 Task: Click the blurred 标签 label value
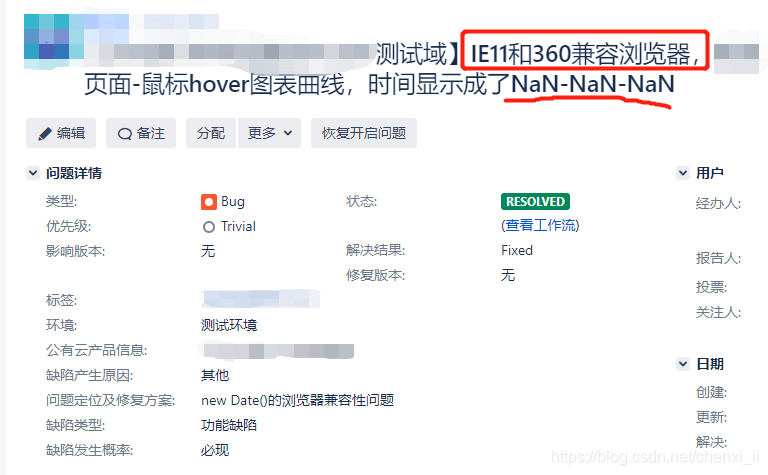point(261,299)
